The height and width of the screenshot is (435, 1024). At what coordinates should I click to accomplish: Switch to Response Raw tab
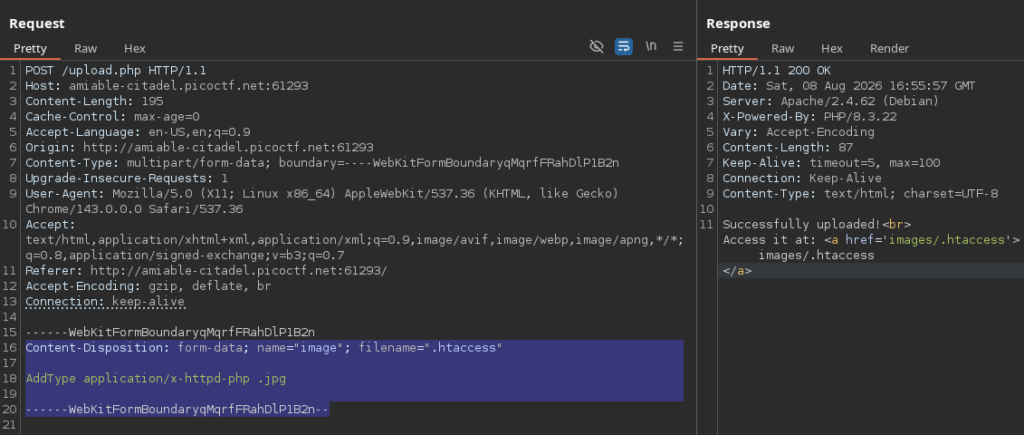(x=782, y=48)
